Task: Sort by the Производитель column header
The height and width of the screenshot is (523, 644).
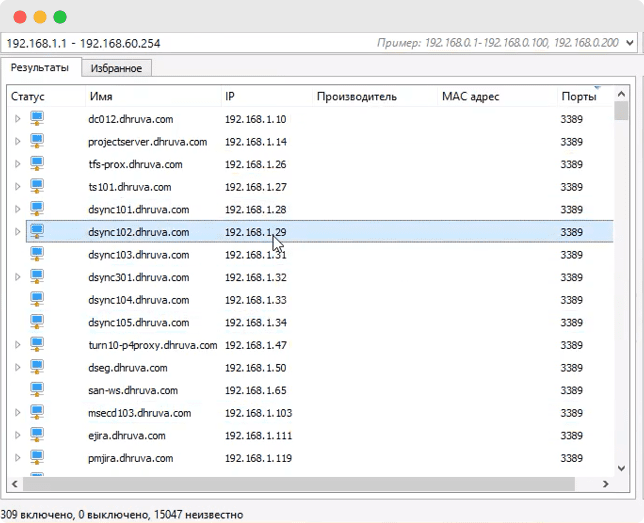Action: 375,97
